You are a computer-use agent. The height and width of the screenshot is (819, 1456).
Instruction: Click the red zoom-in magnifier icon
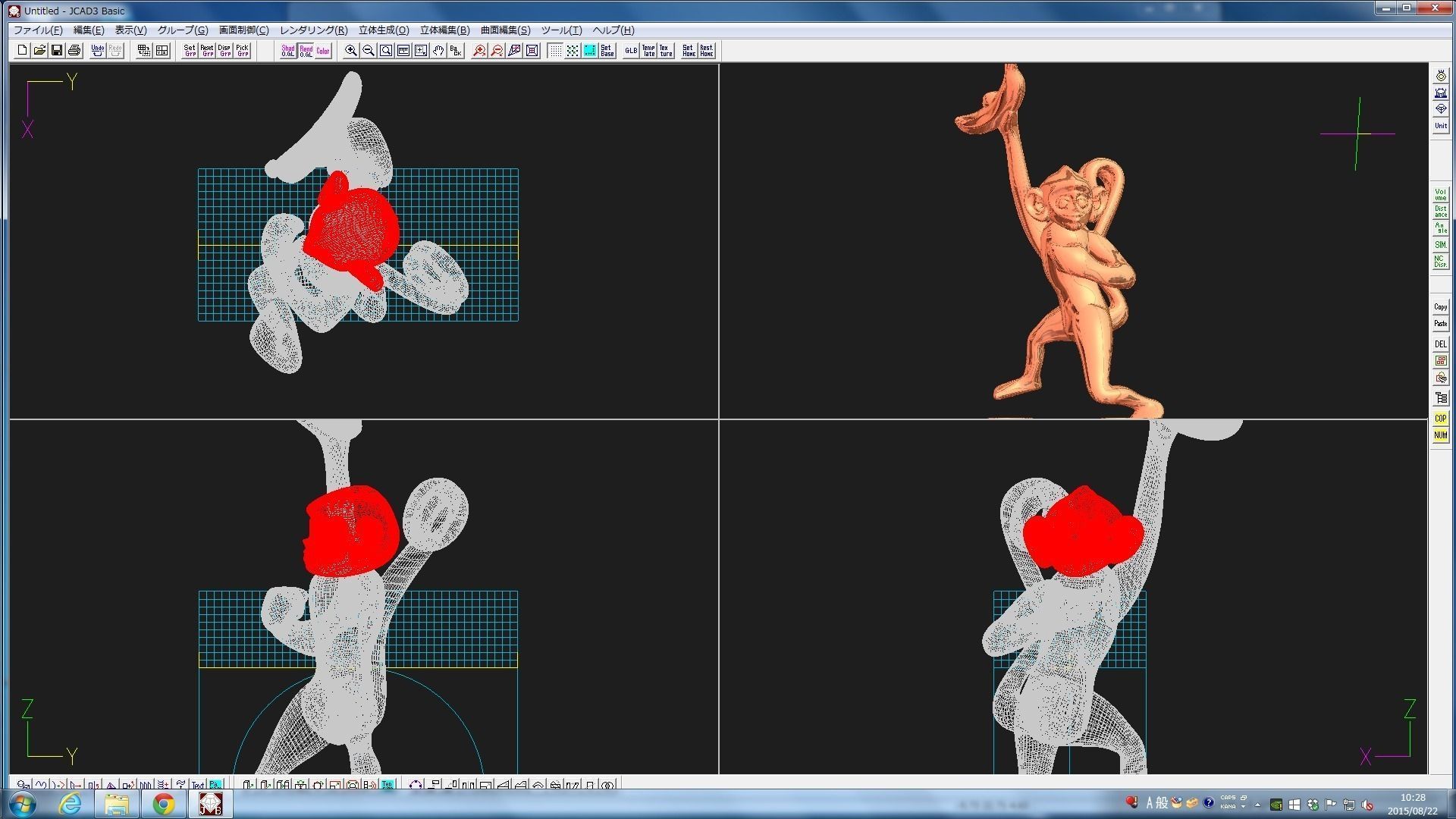479,51
